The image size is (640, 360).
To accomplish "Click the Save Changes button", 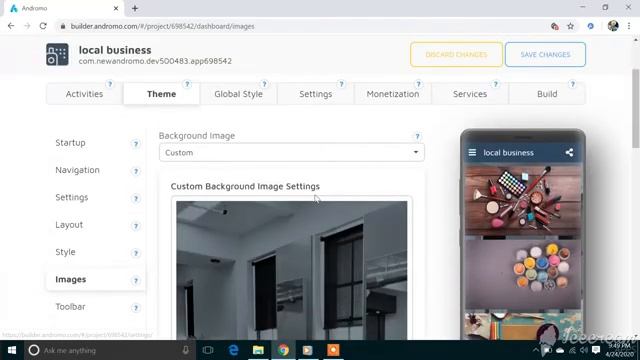I will click(x=545, y=54).
